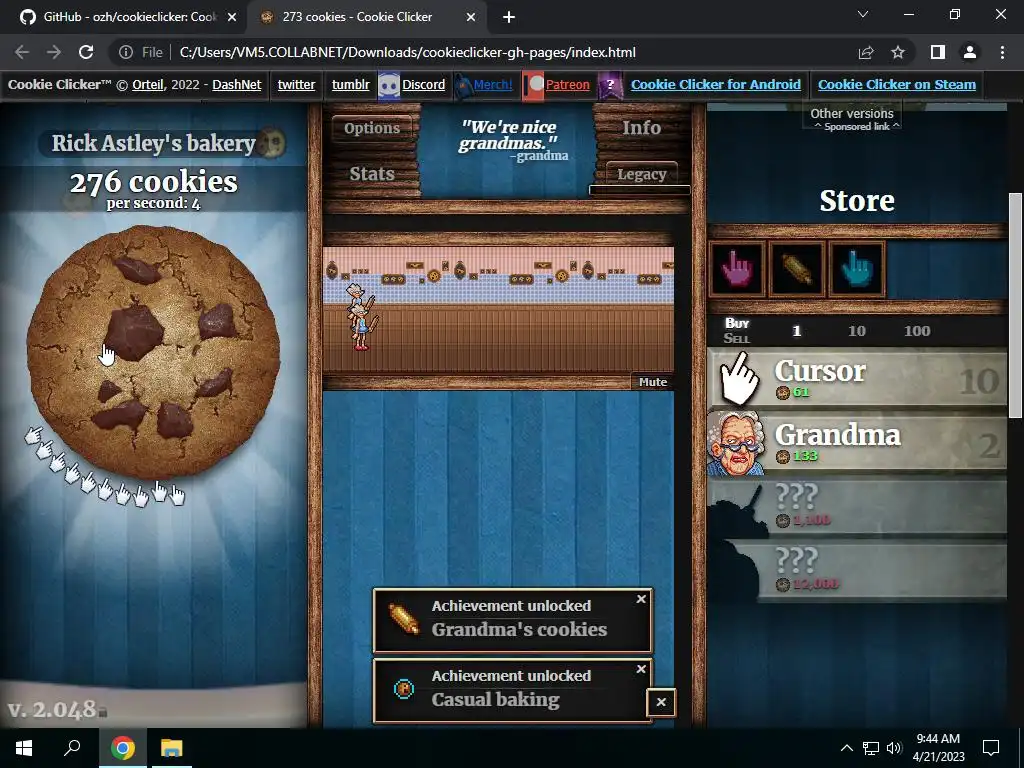Open the Chrome three-dot menu

tap(1002, 52)
